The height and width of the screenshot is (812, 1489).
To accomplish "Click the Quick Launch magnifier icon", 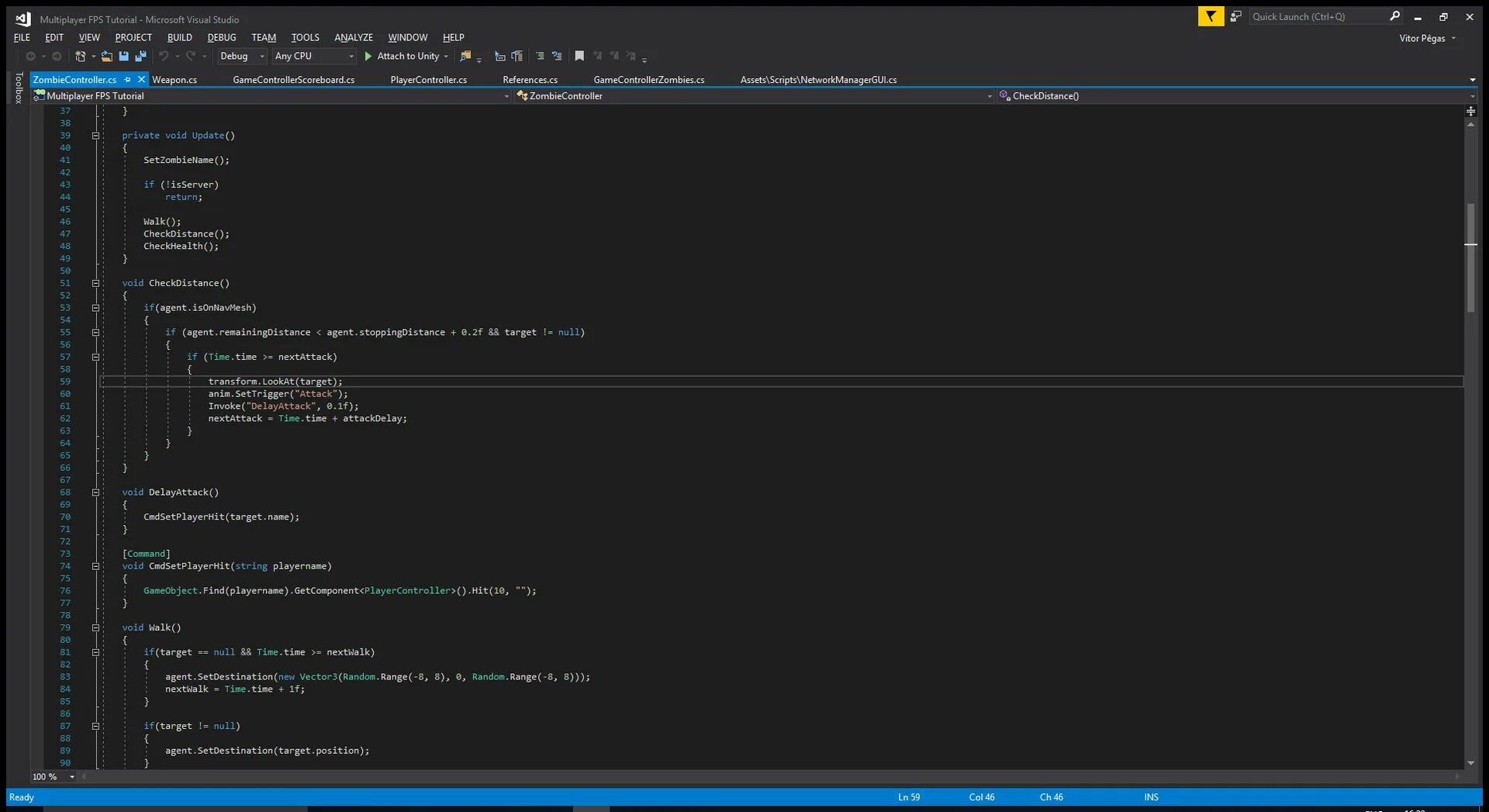I will tap(1394, 16).
